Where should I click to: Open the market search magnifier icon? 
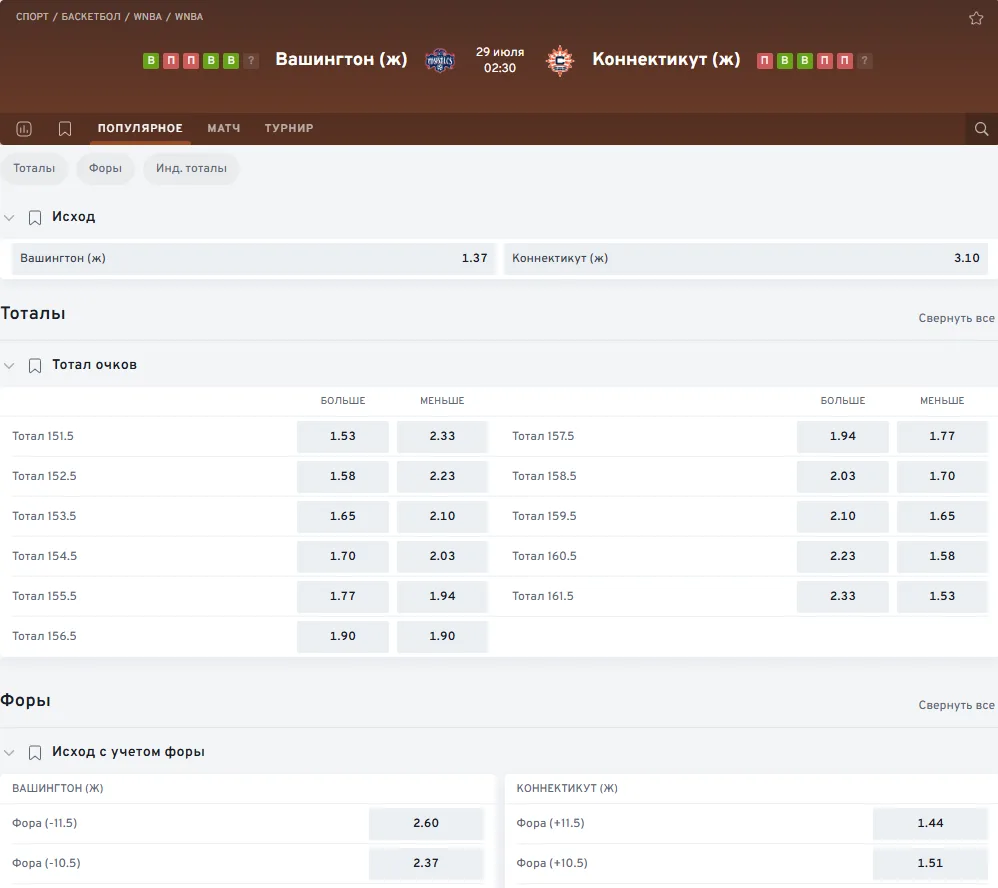(981, 129)
